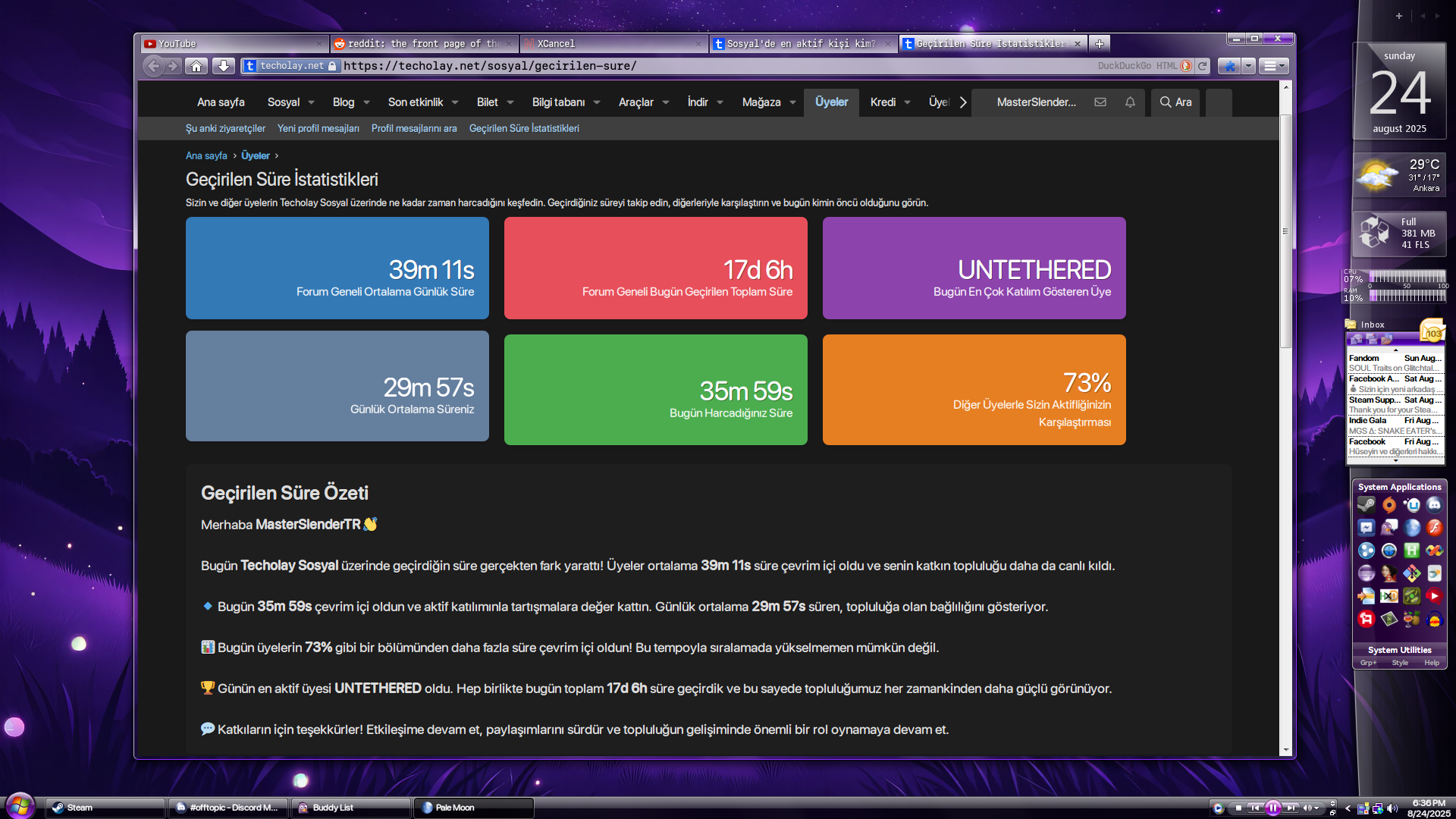Screen dimensions: 1456x819
Task: Open the Ara search button
Action: click(x=1175, y=102)
